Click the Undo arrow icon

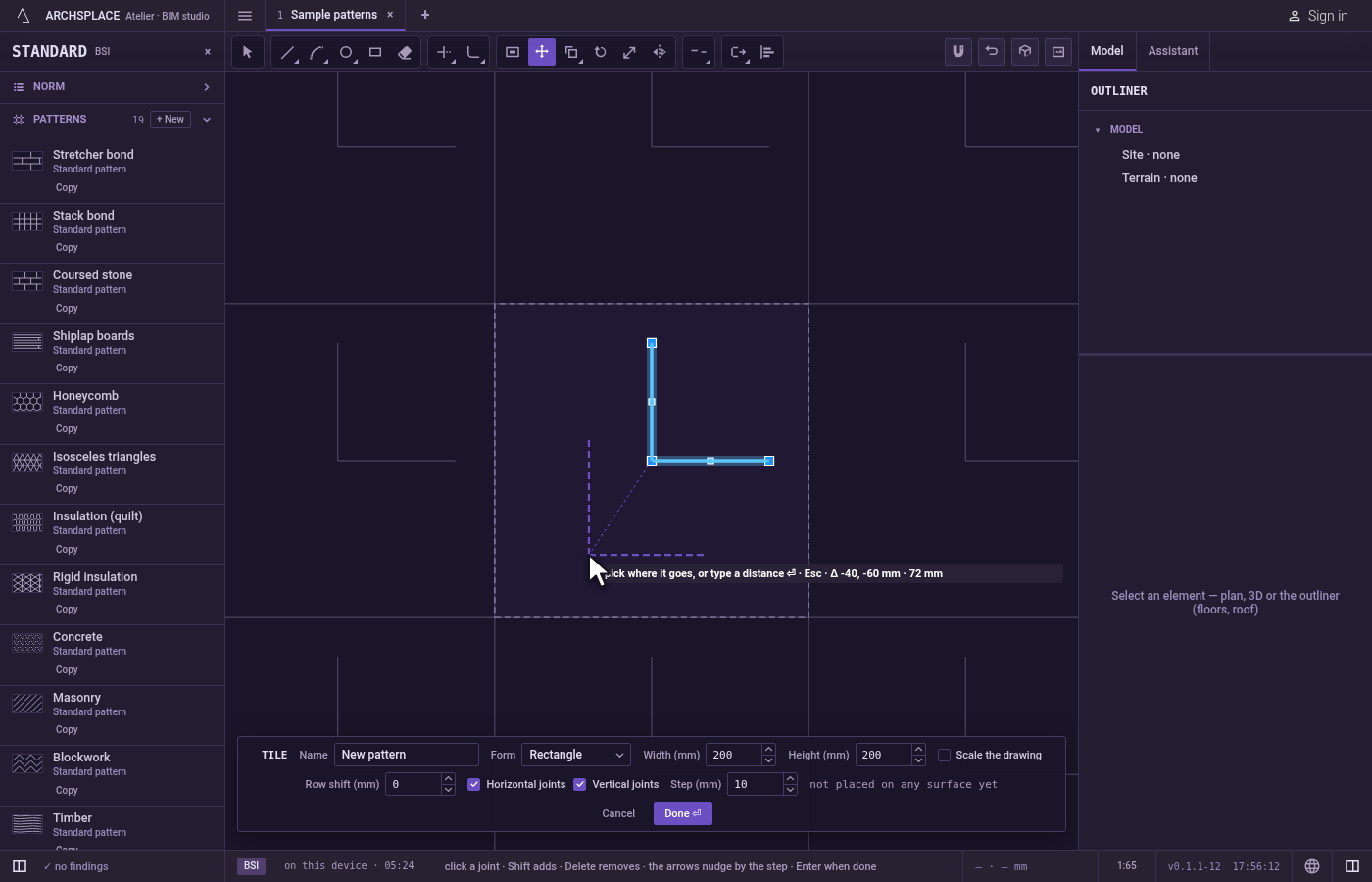[992, 52]
